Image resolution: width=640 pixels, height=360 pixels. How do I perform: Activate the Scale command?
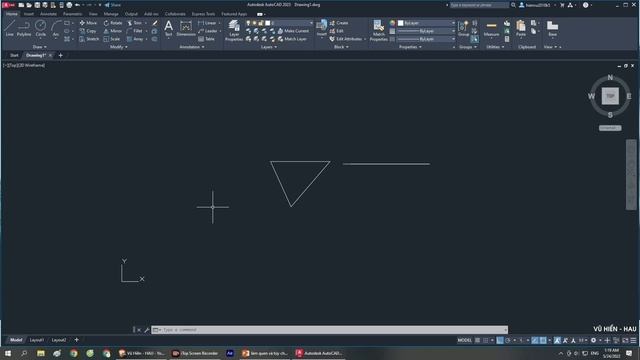tap(112, 39)
